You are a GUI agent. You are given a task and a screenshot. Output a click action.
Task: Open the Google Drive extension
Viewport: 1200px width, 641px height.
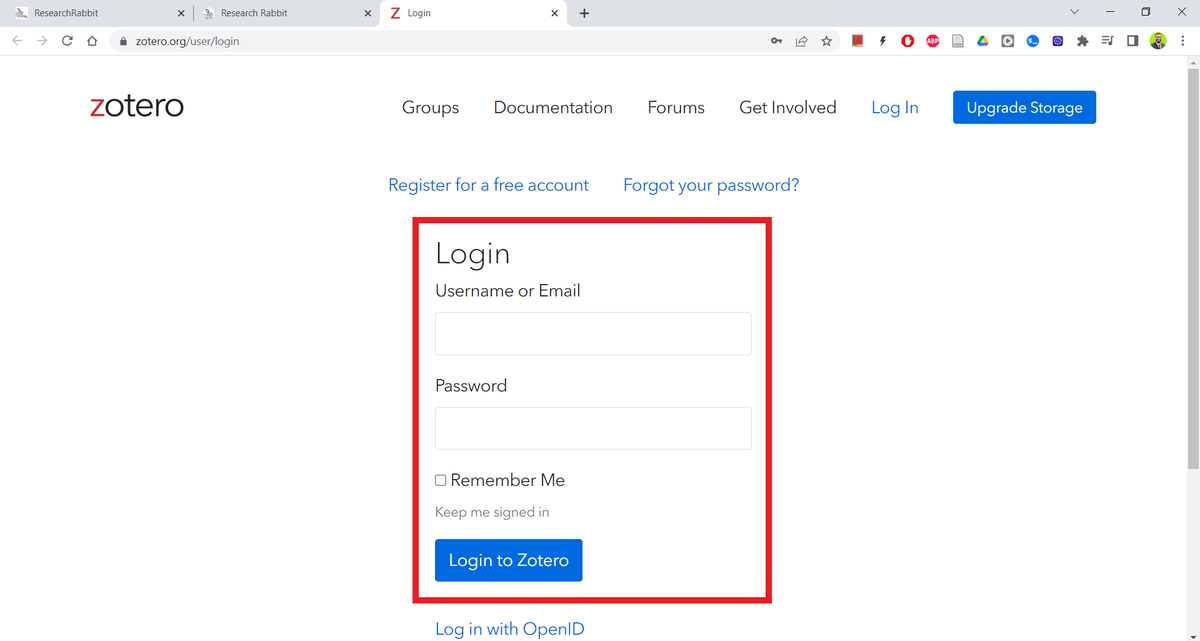coord(982,41)
